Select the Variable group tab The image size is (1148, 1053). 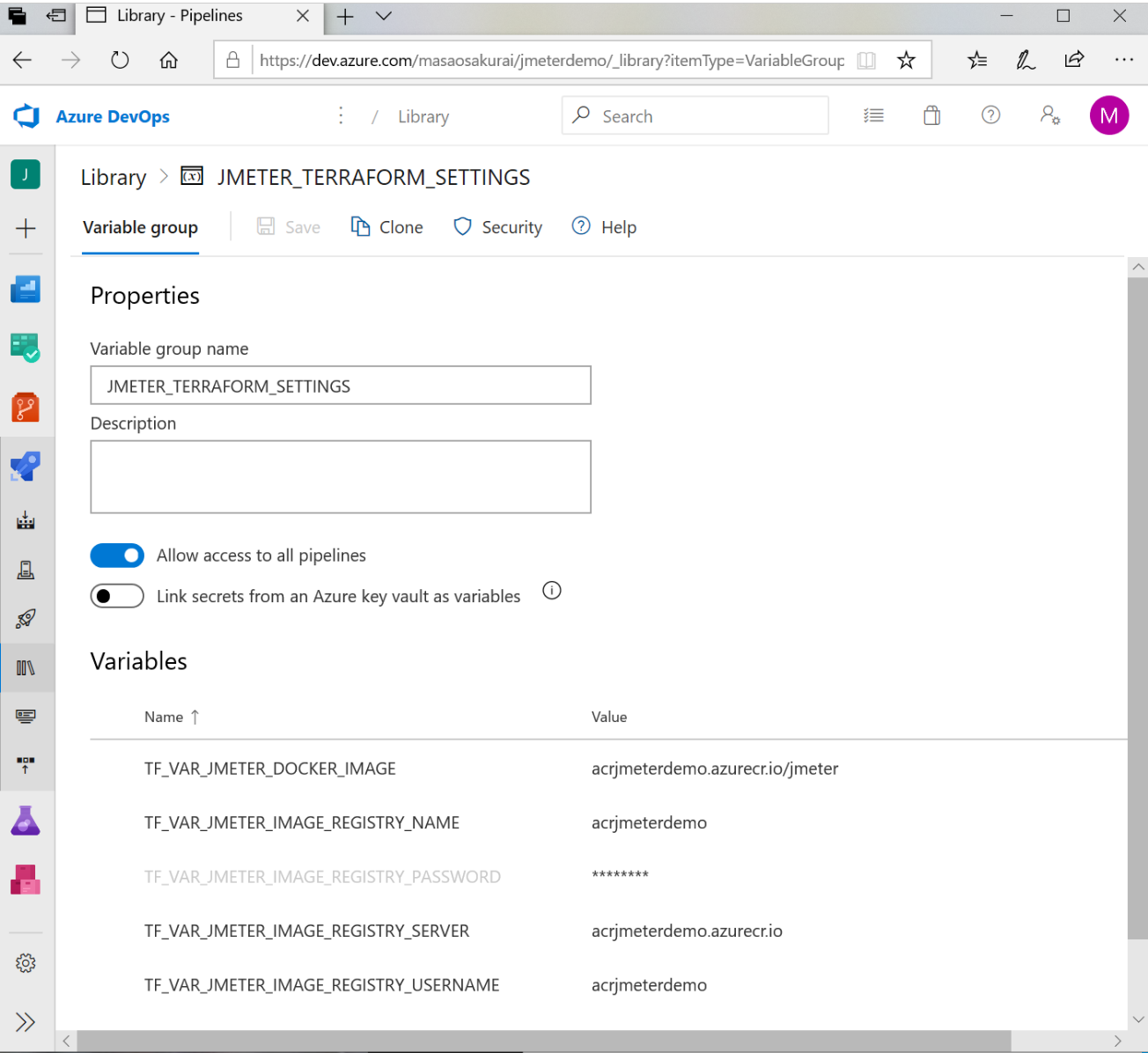pyautogui.click(x=140, y=227)
